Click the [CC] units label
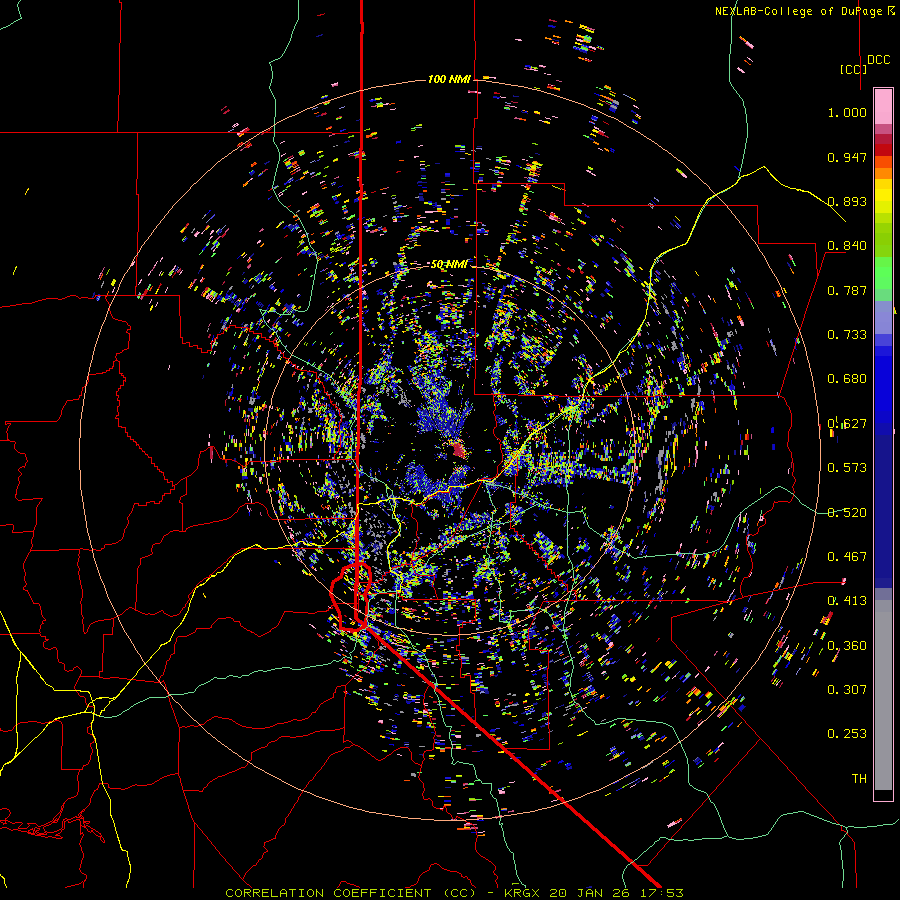 (853, 69)
